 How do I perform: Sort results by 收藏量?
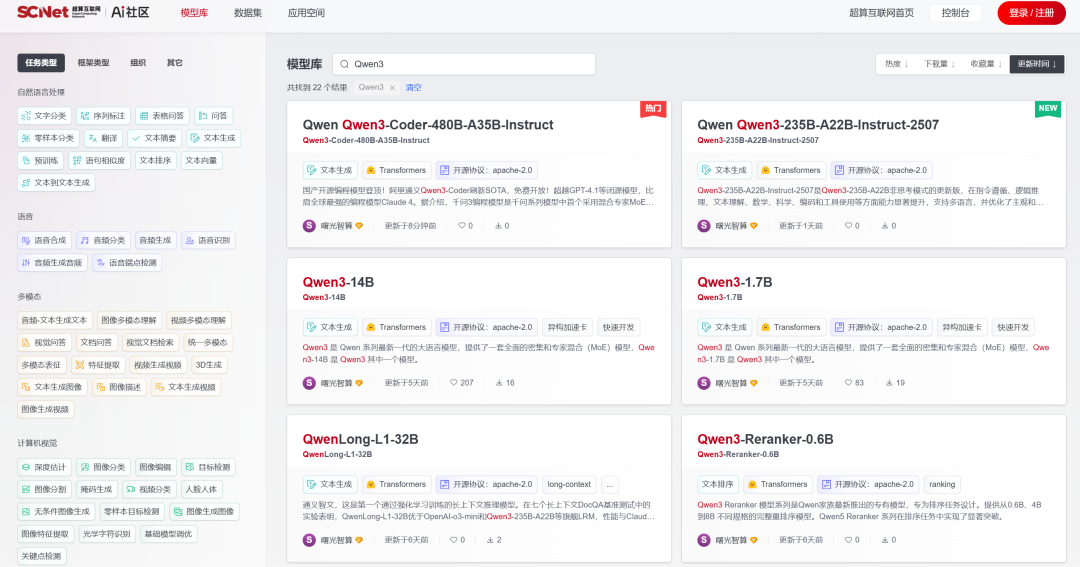tap(986, 63)
